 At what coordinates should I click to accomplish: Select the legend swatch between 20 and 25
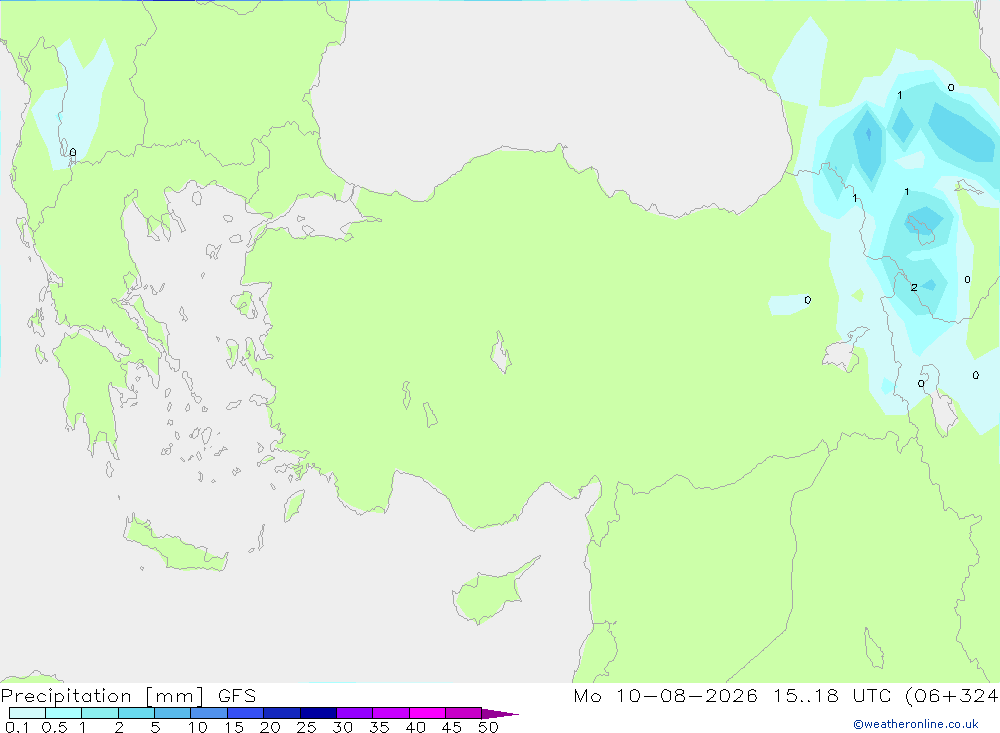click(282, 713)
